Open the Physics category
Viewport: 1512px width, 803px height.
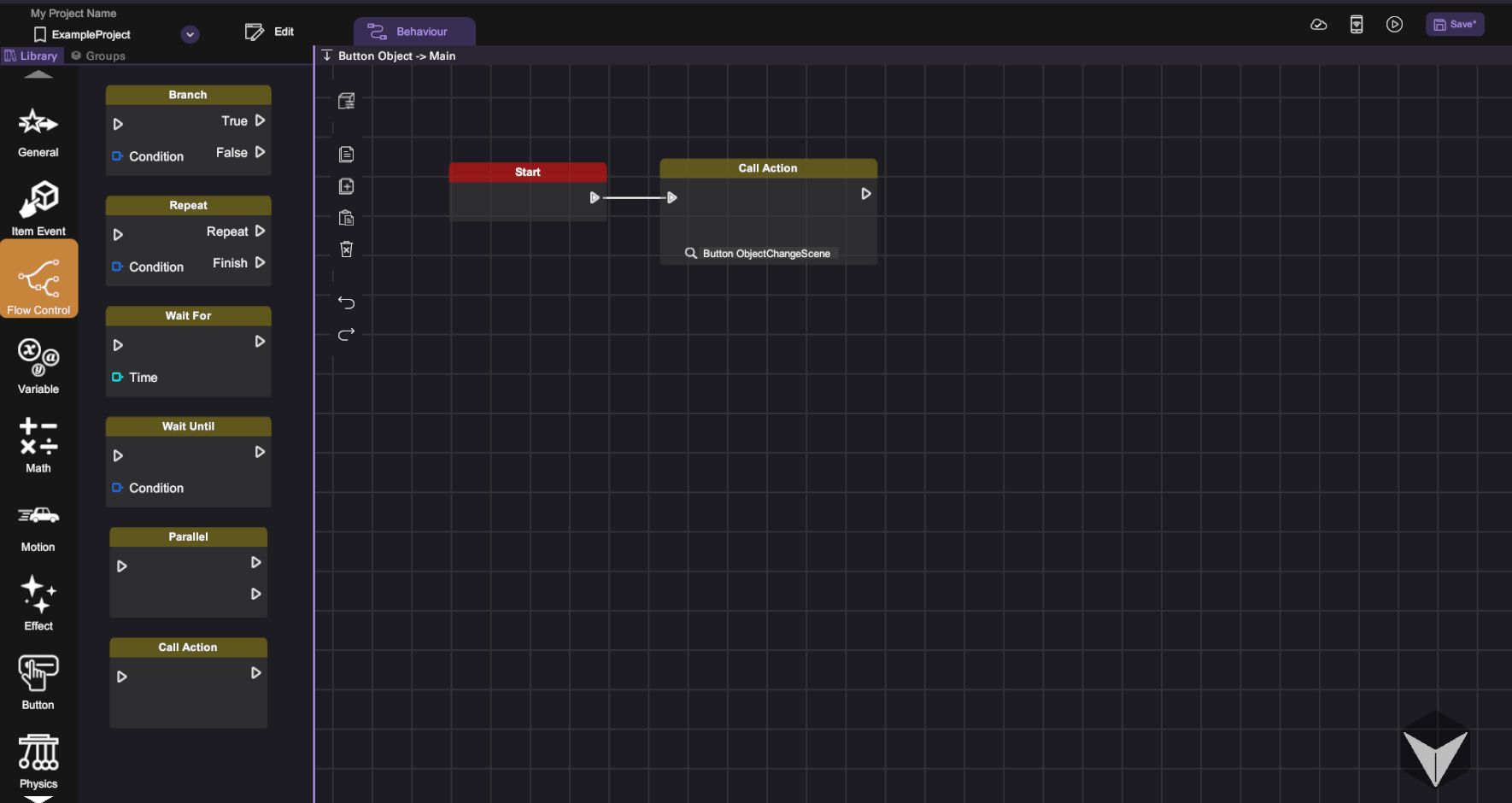point(38,762)
